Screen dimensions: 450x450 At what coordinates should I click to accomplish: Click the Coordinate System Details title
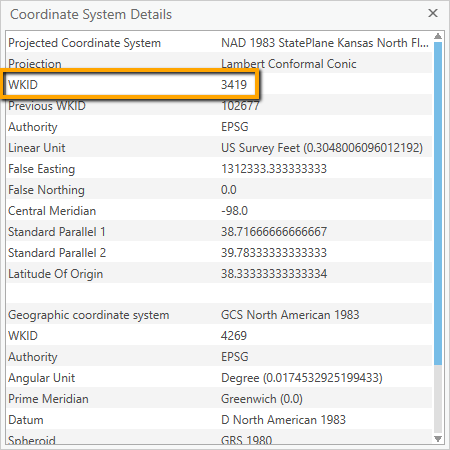point(91,15)
